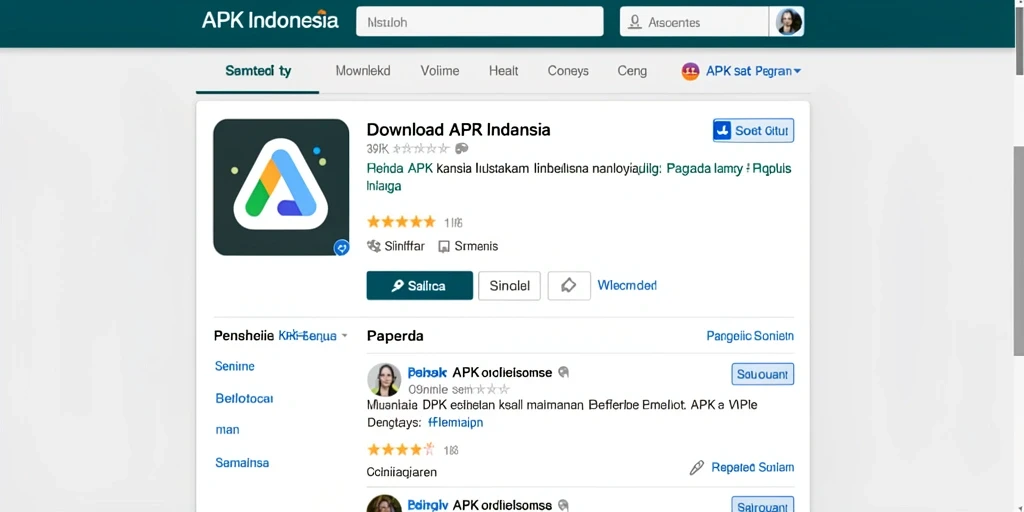Click the round icon beside APK sat Pegran
1024x512 pixels.
[690, 71]
